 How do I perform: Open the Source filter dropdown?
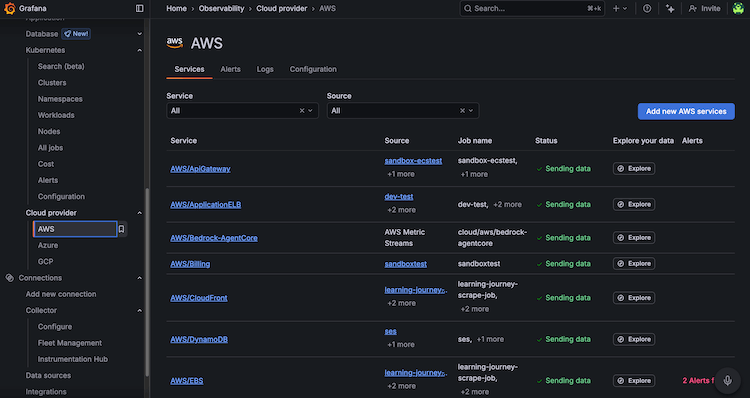pyautogui.click(x=403, y=111)
